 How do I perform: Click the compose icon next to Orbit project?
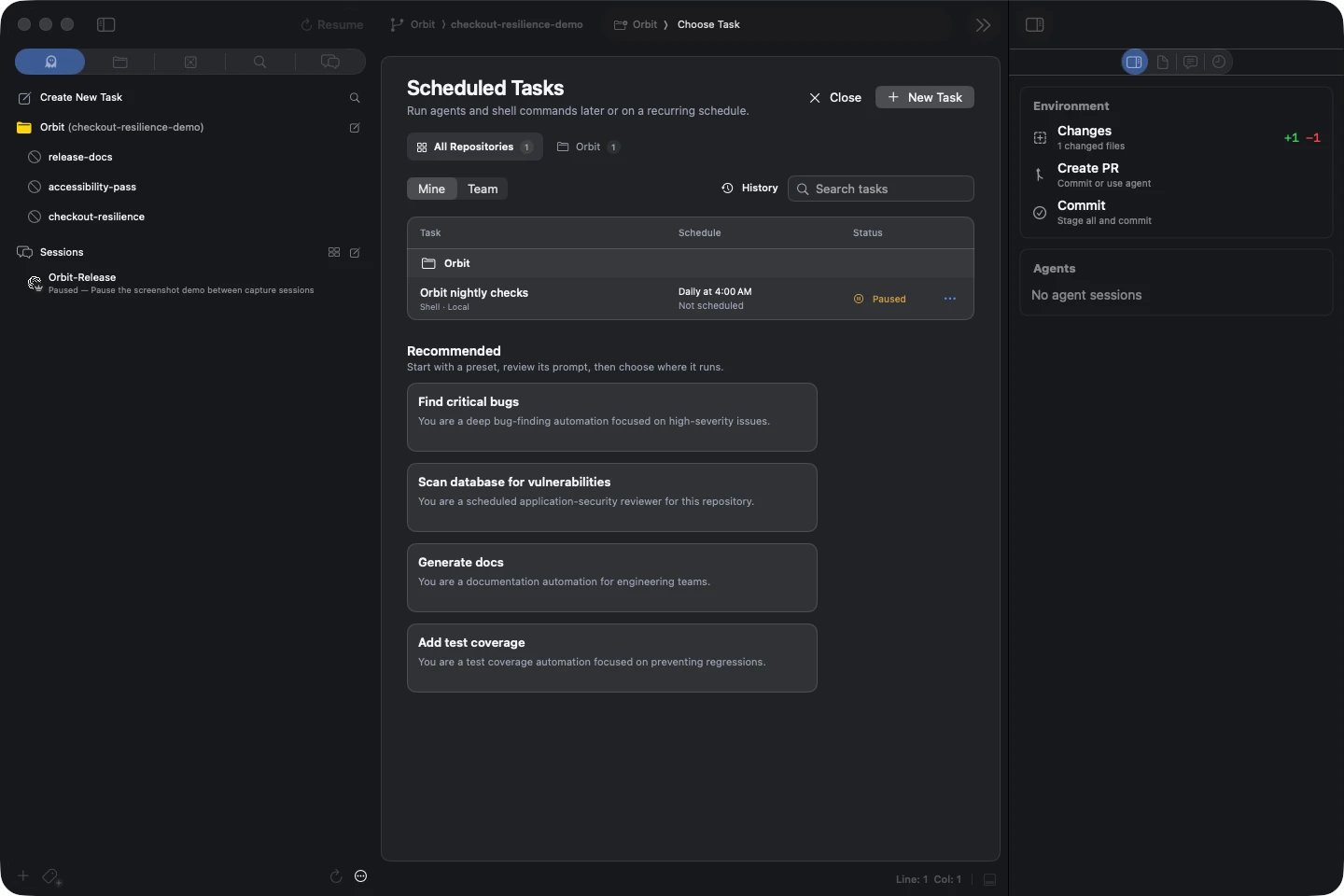tap(355, 128)
